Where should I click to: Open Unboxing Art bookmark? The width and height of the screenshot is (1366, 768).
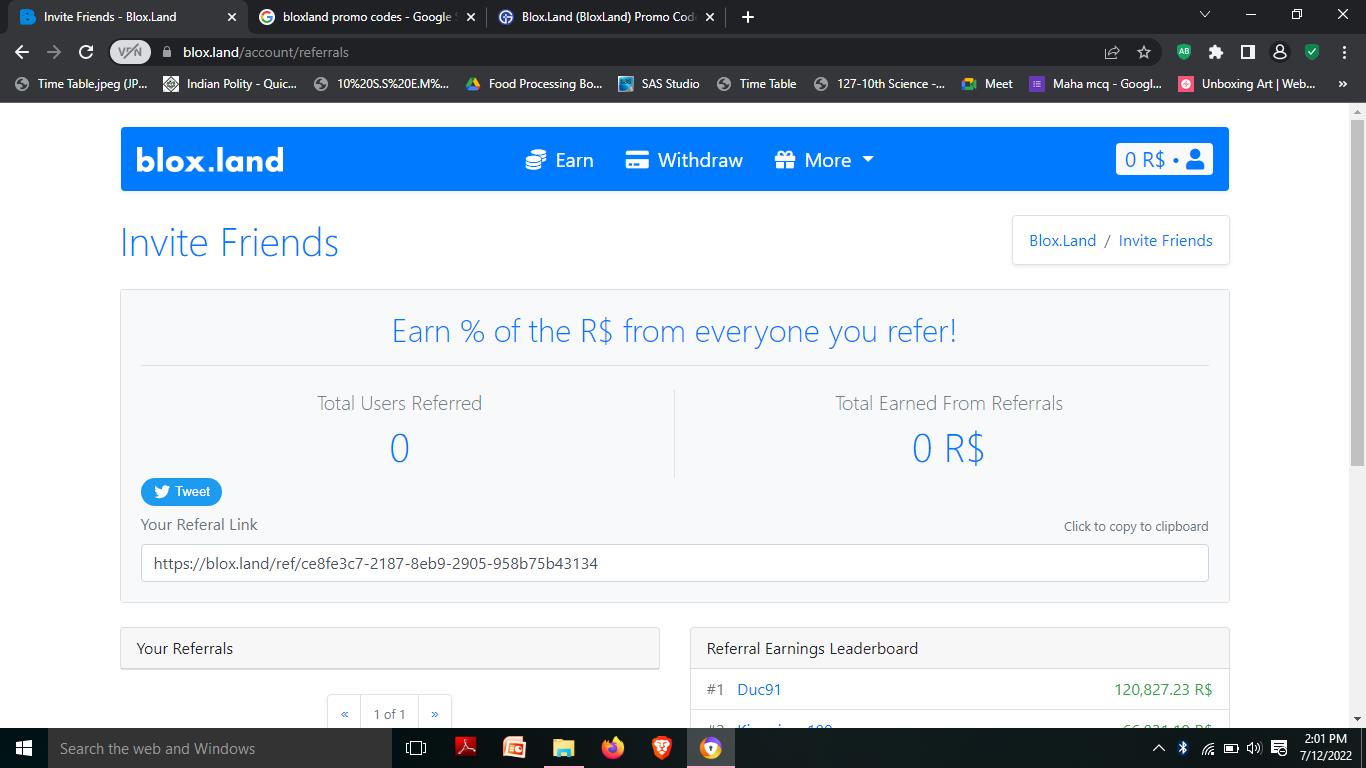(x=1247, y=84)
